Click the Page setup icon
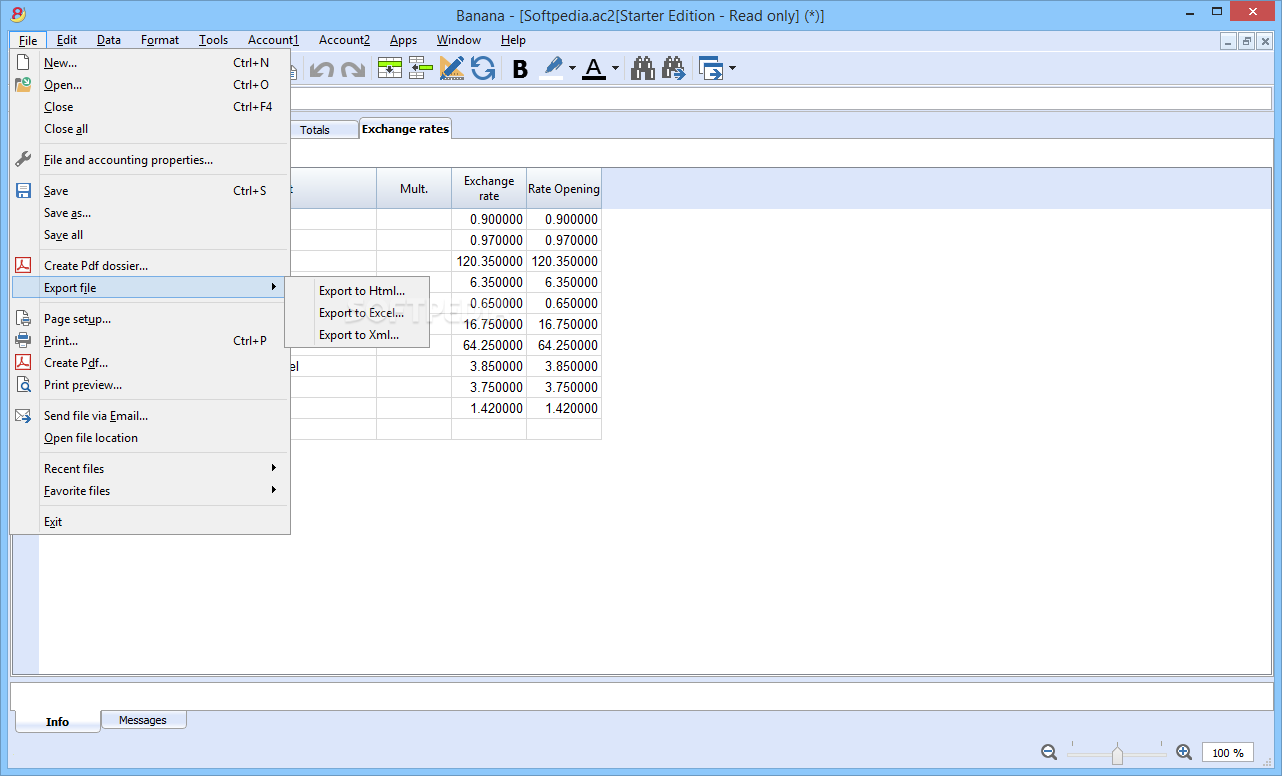 [x=23, y=319]
